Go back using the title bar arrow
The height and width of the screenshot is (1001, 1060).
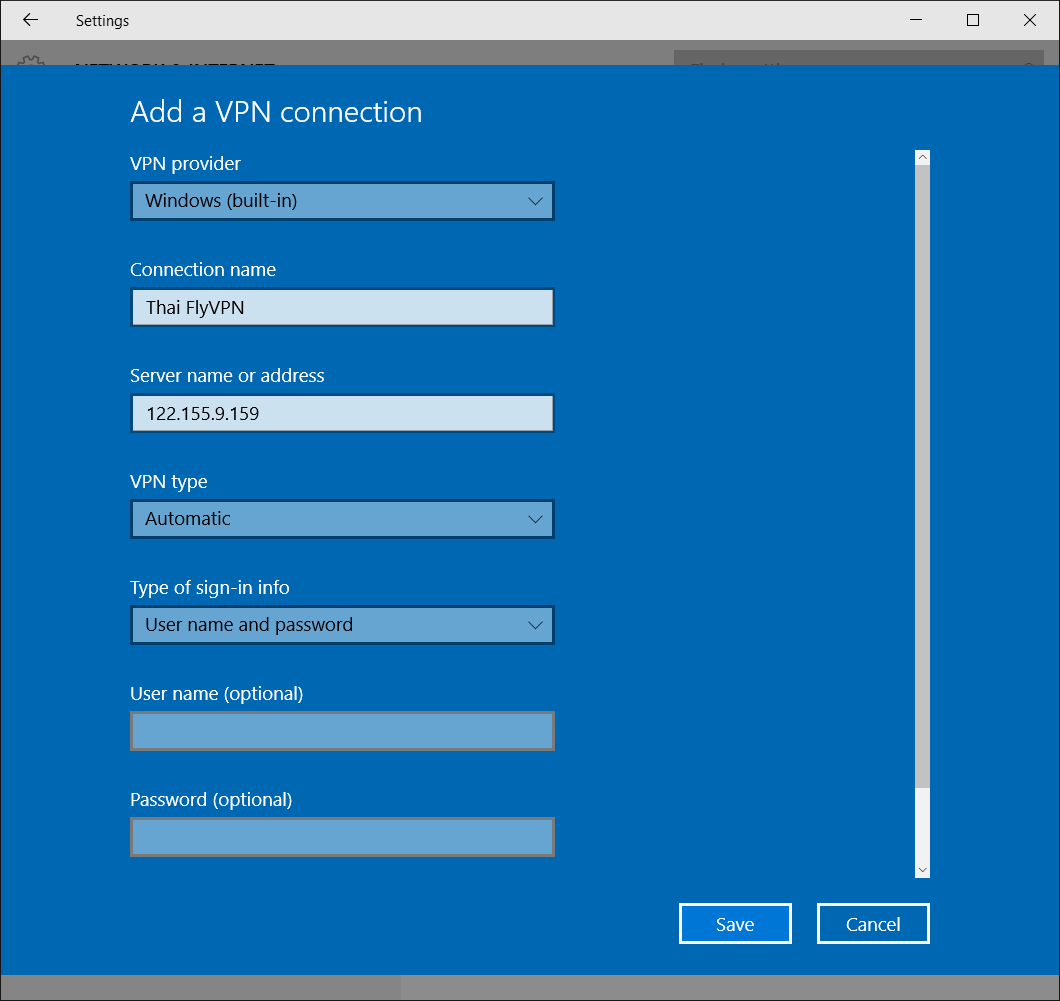coord(30,20)
